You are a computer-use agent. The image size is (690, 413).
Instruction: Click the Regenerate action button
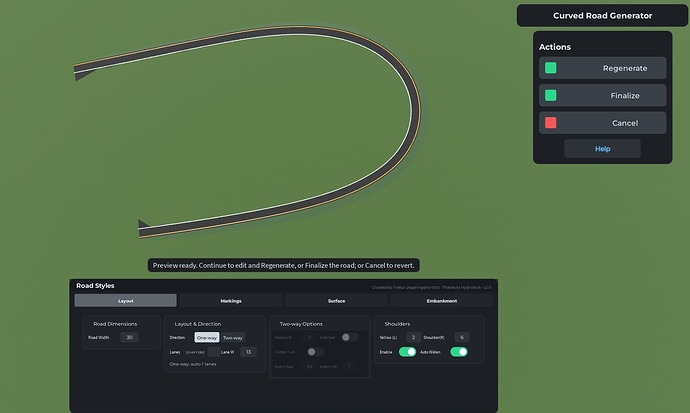(602, 68)
